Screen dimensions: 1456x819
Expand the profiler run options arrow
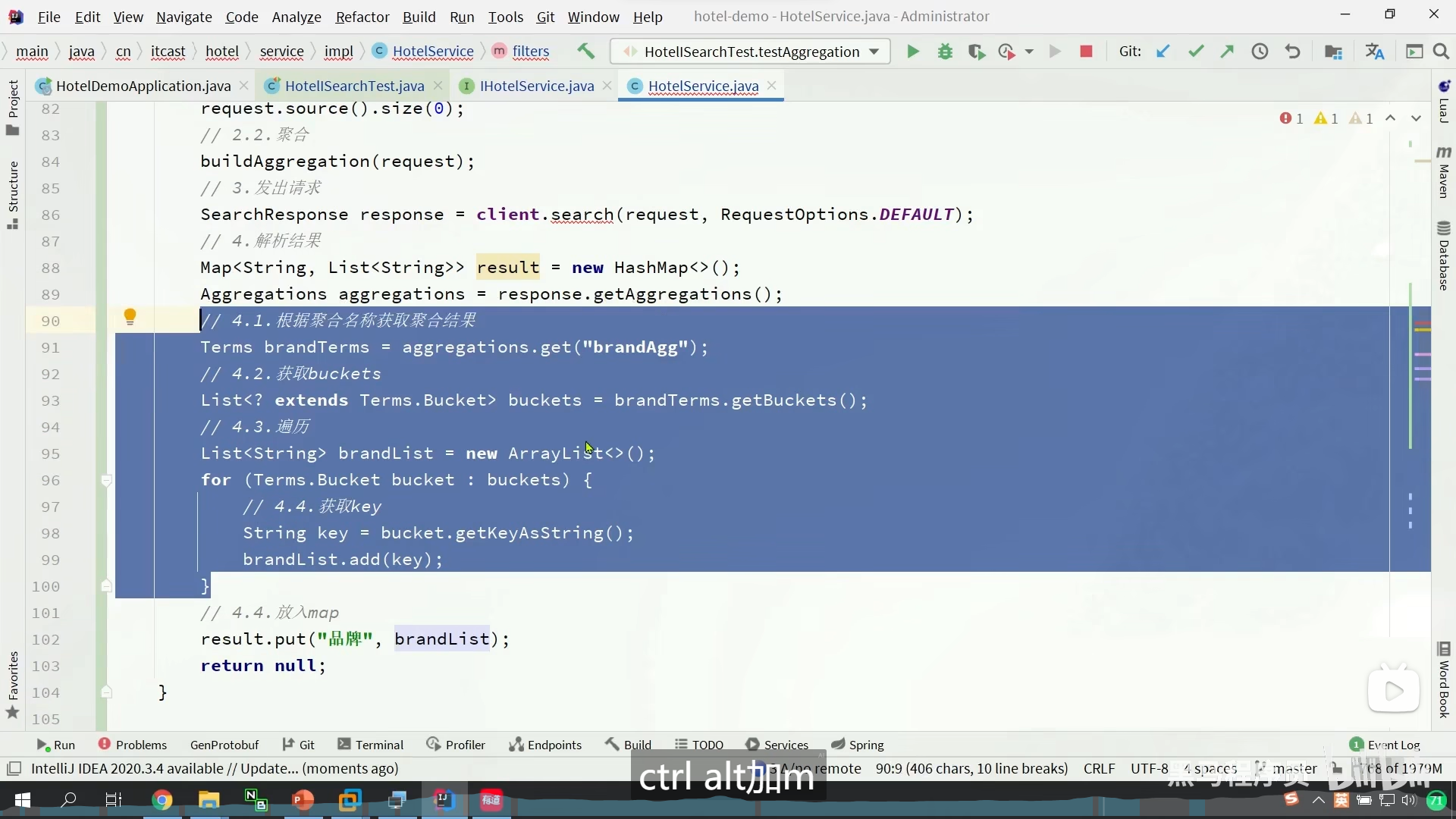tap(1029, 52)
